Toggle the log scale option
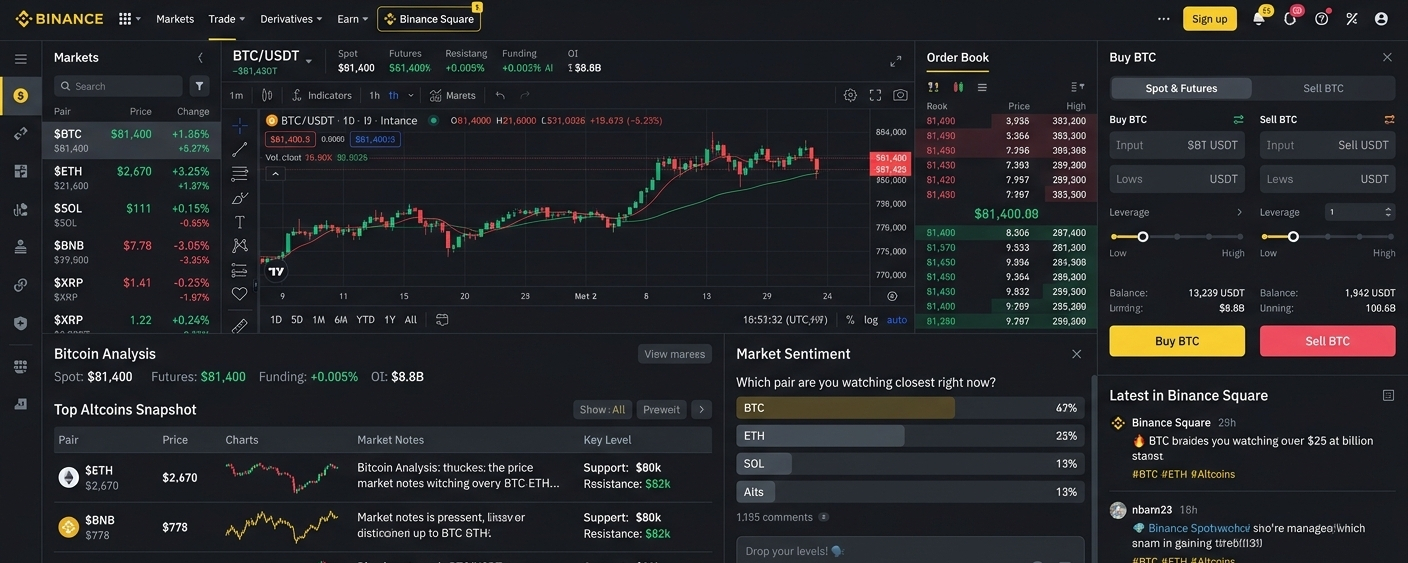 (871, 320)
